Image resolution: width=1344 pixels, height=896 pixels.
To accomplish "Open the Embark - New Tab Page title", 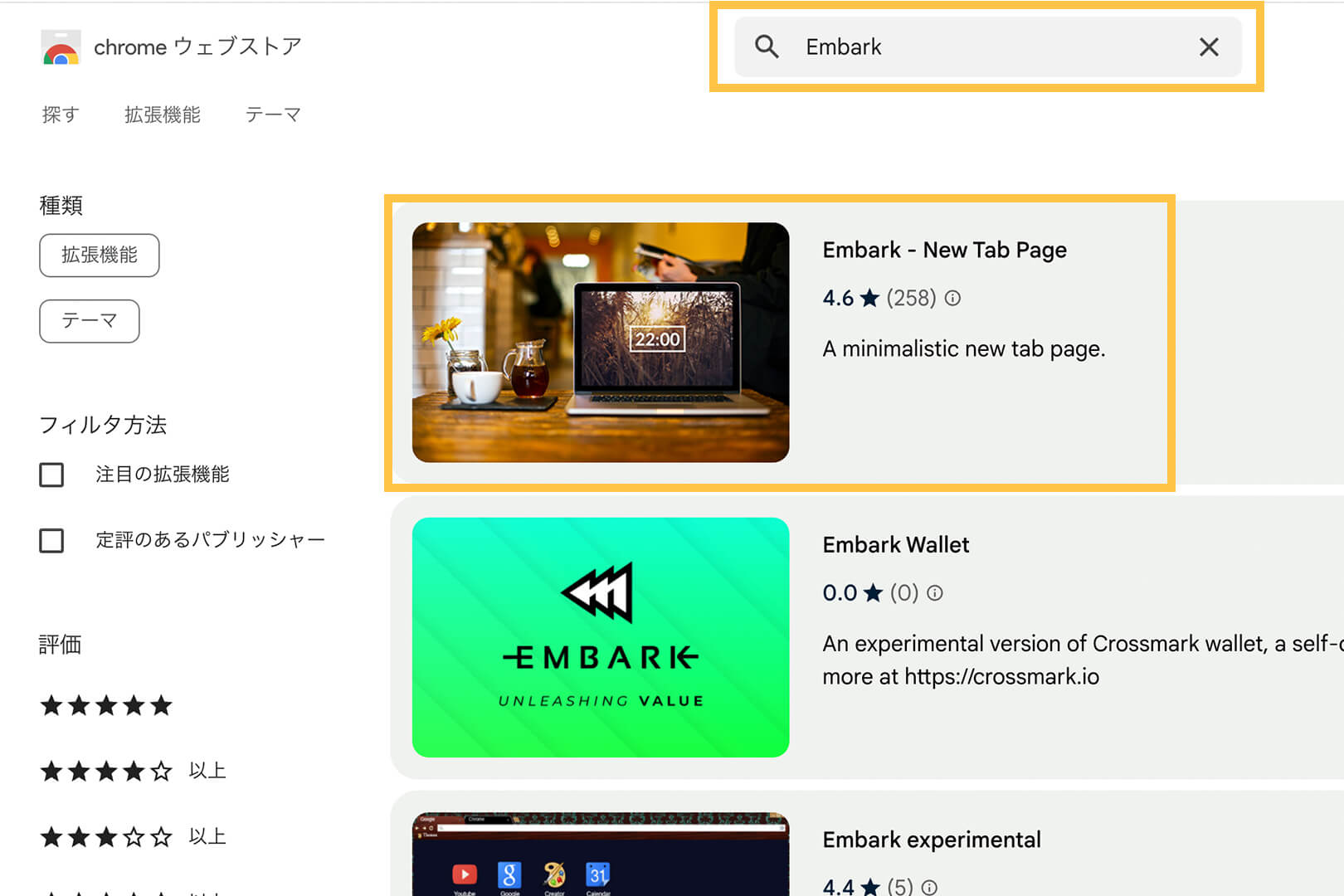I will coord(944,250).
